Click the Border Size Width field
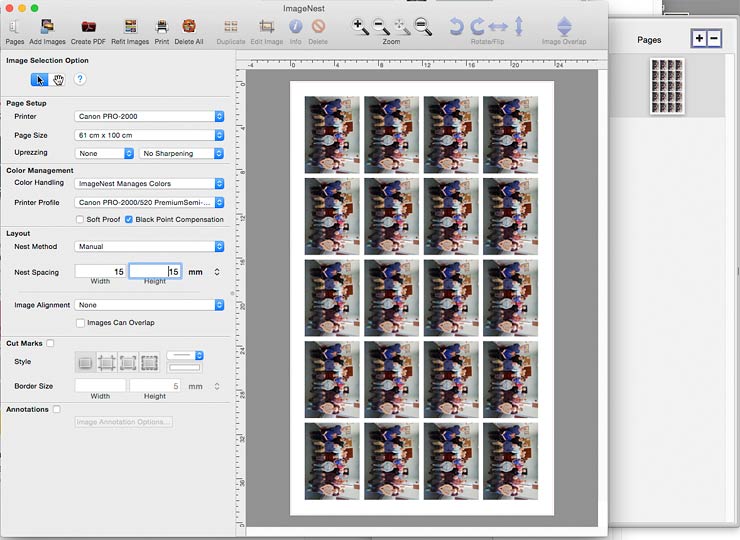This screenshot has height=540, width=740. 101,386
